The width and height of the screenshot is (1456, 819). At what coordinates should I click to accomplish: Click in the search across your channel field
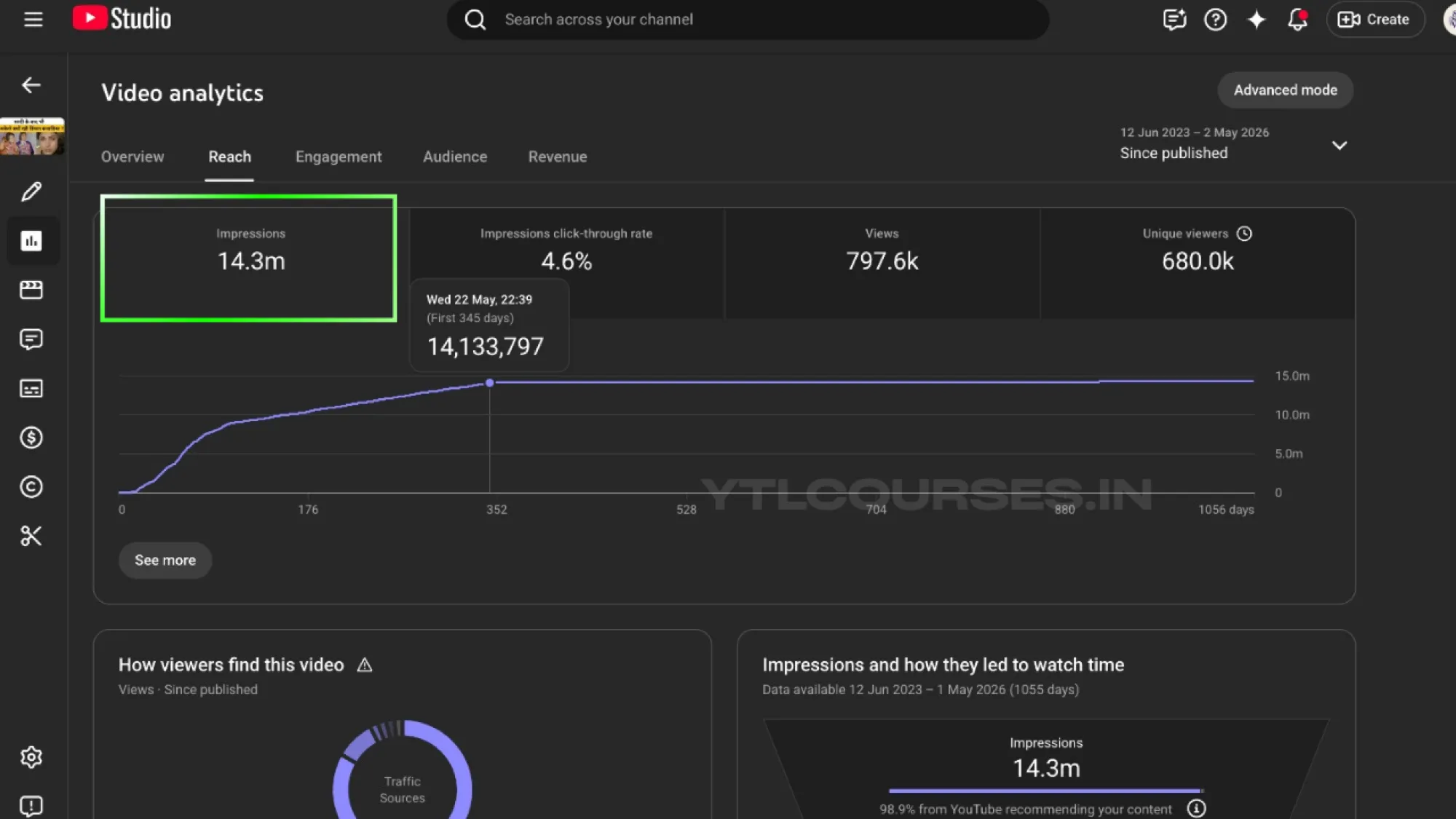[x=748, y=20]
